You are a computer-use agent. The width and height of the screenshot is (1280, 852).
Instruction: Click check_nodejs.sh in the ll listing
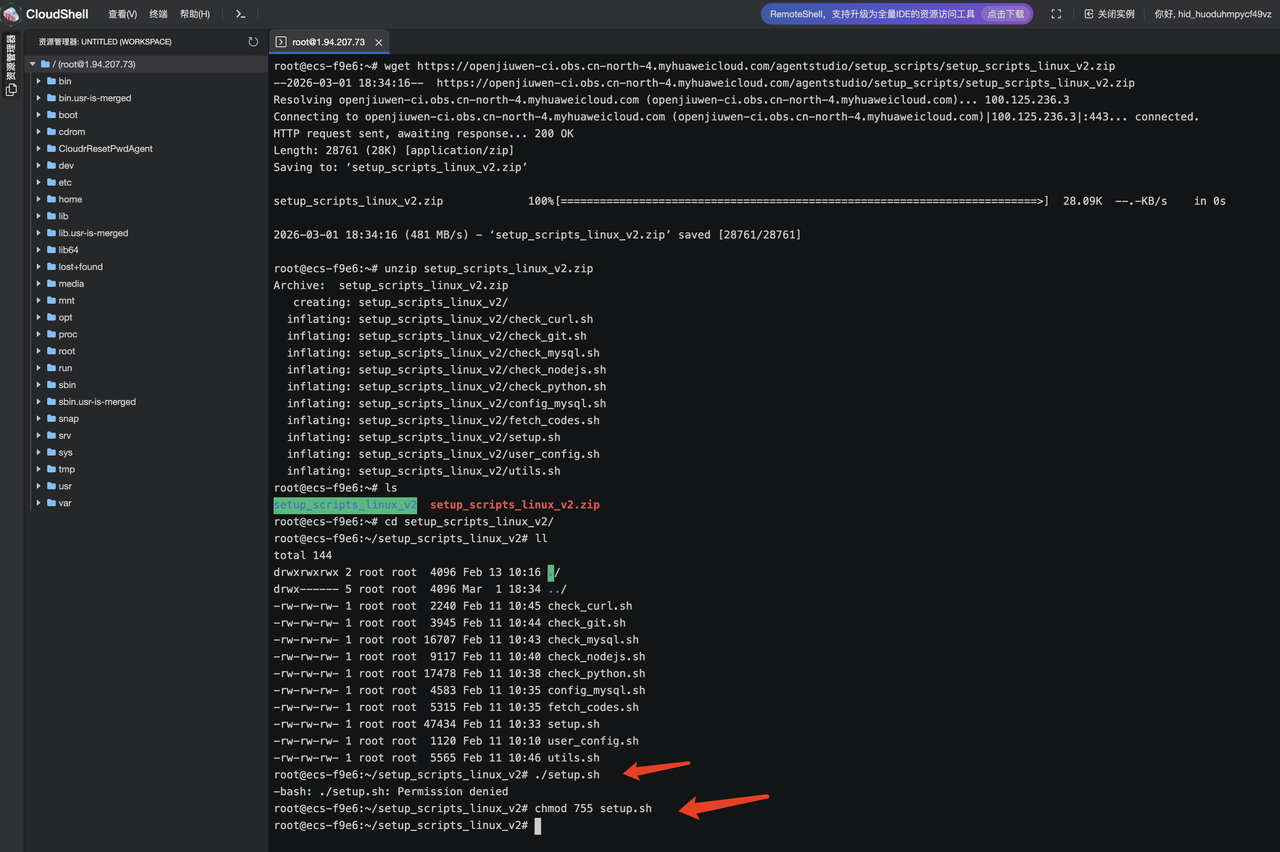[597, 657]
